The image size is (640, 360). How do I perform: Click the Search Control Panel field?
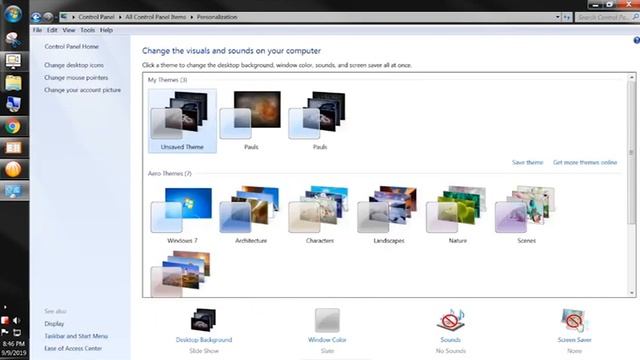(606, 17)
